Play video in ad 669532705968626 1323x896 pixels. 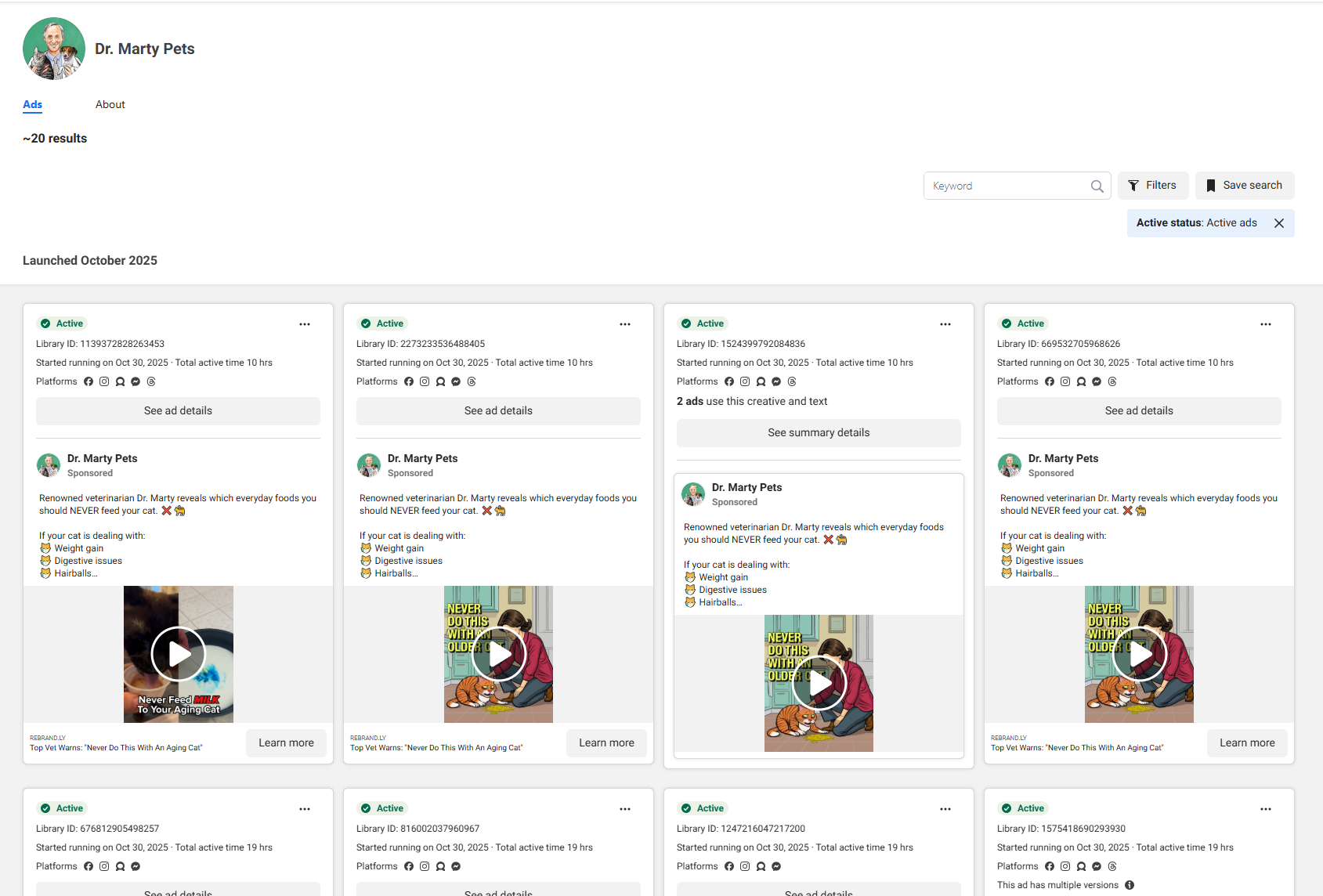point(1139,654)
